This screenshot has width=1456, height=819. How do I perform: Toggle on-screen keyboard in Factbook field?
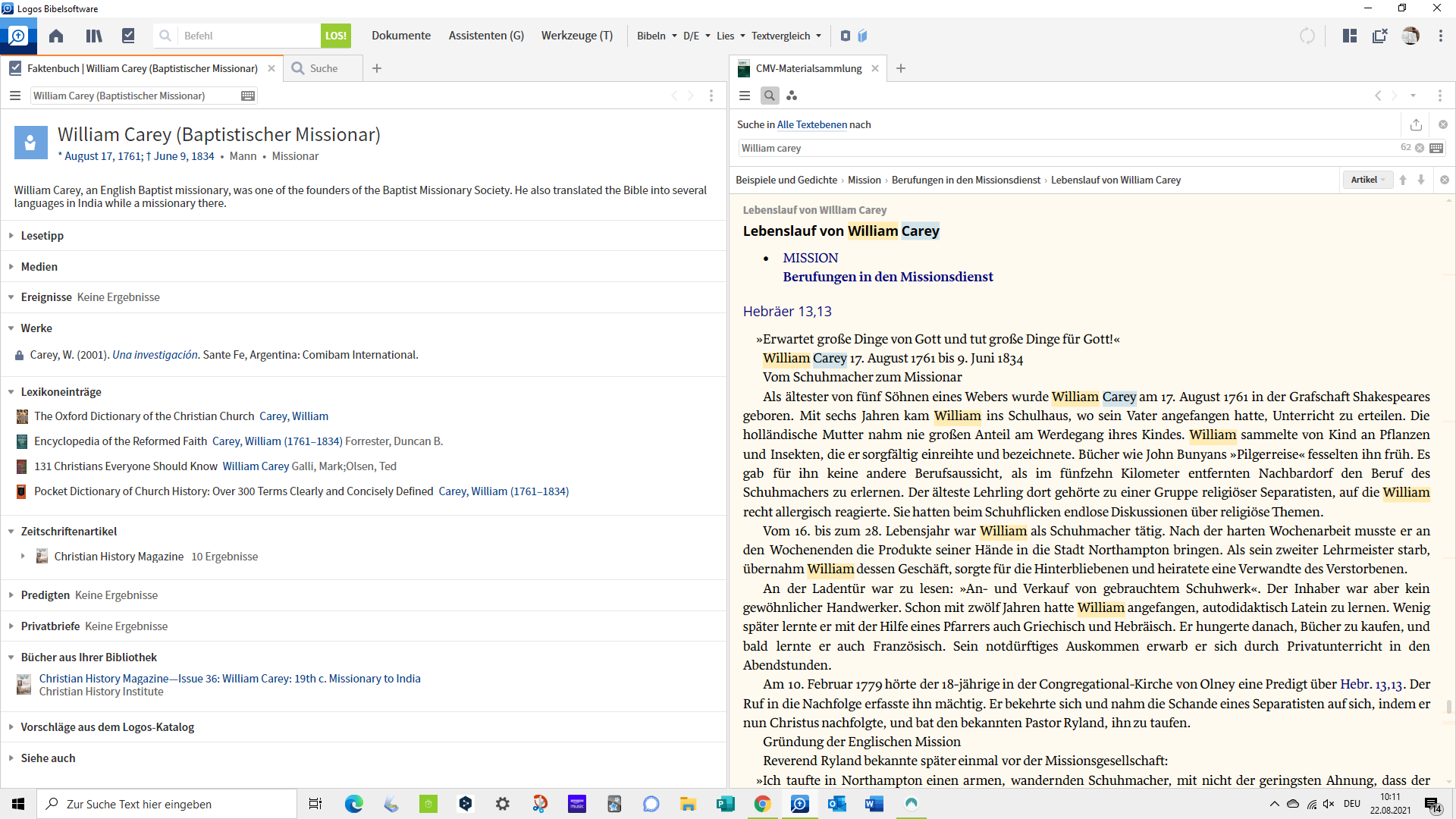tap(248, 96)
